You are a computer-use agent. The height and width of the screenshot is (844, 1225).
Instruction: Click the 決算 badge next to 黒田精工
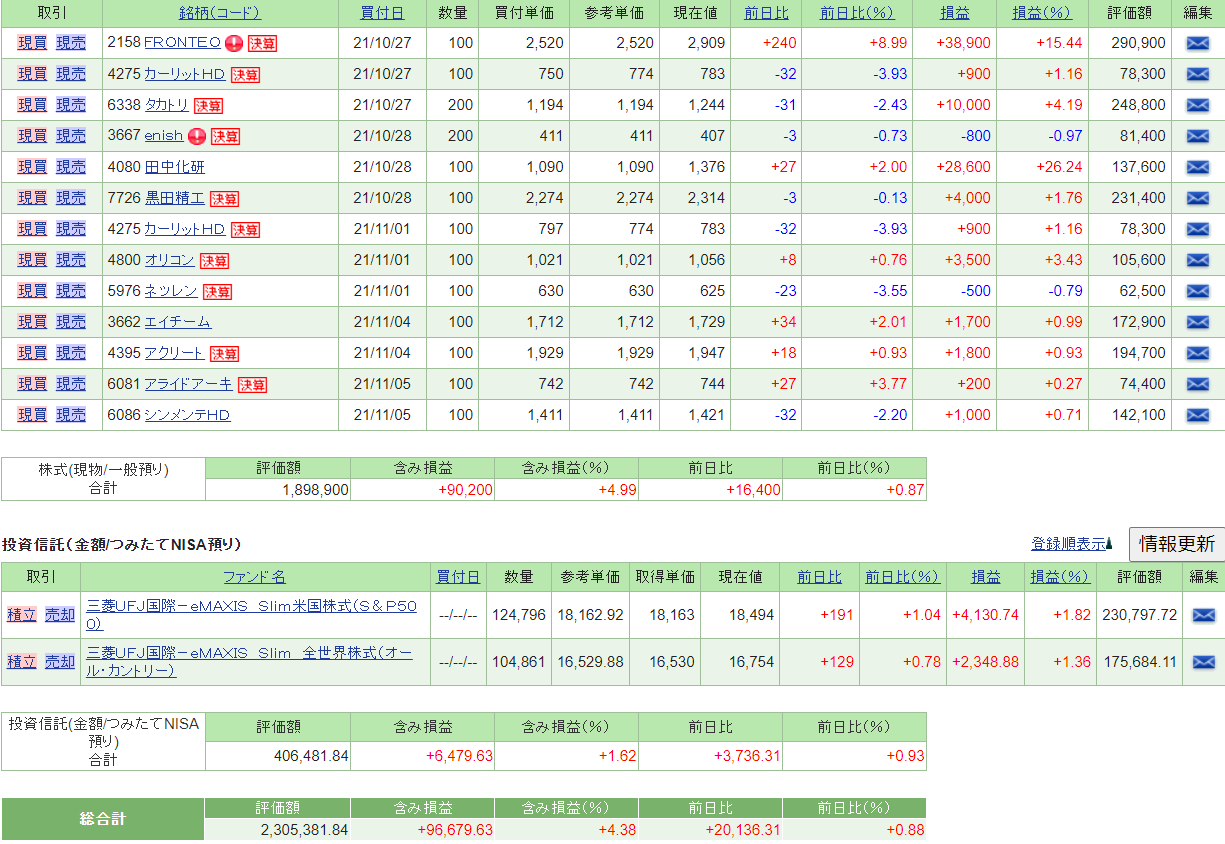click(224, 199)
